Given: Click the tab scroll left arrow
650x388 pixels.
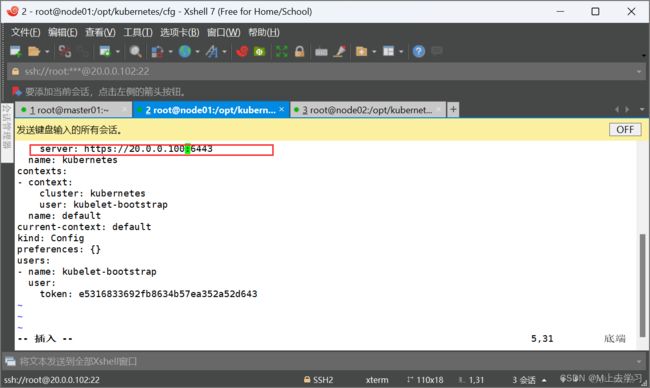Looking at the screenshot, I should pos(617,109).
